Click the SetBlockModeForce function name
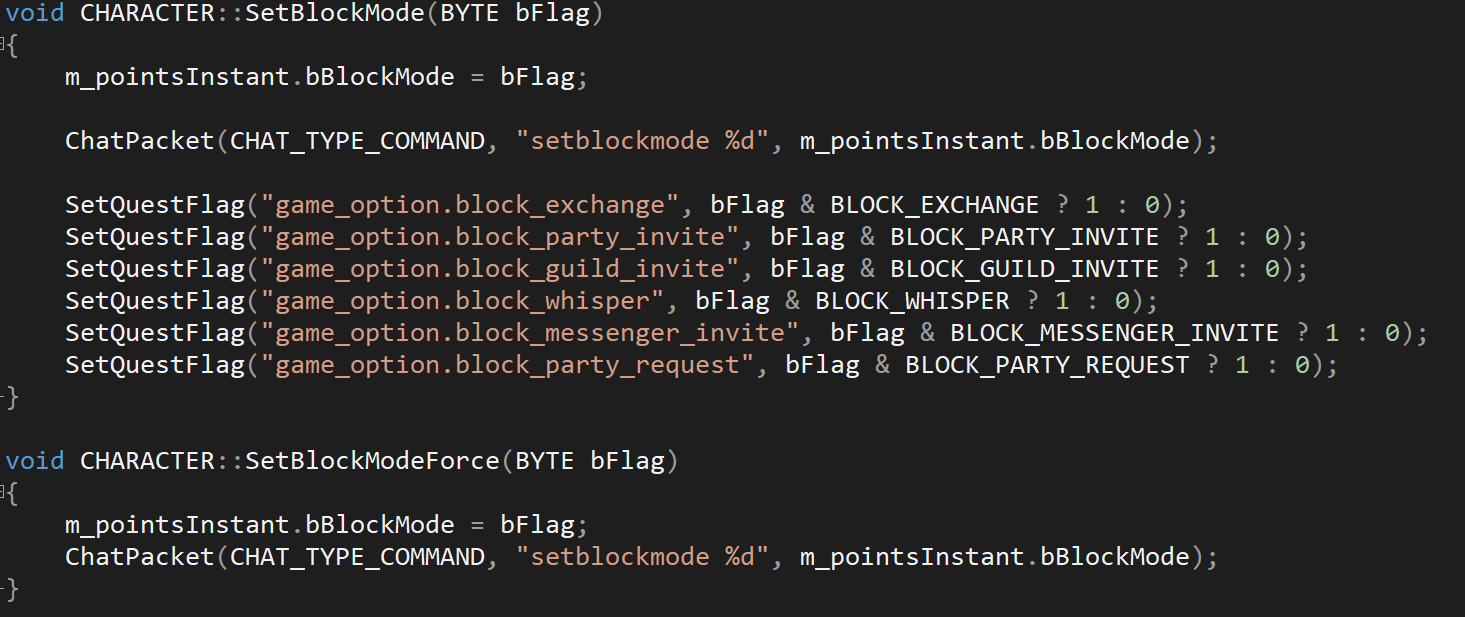Viewport: 1465px width, 617px height. pos(372,461)
